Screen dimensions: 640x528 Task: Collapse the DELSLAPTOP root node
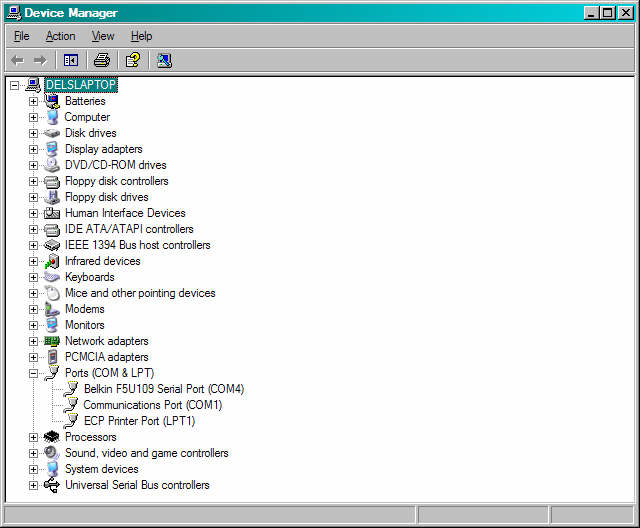pos(14,85)
